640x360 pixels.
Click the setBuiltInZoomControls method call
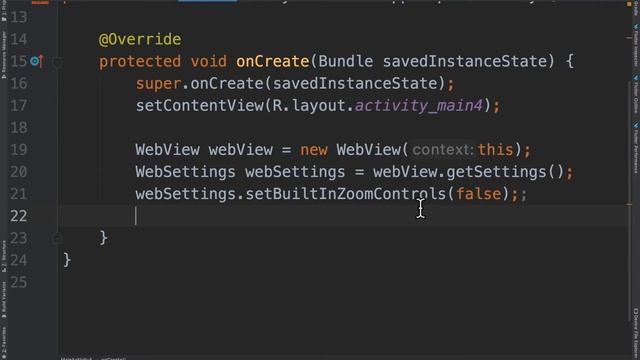click(x=345, y=194)
